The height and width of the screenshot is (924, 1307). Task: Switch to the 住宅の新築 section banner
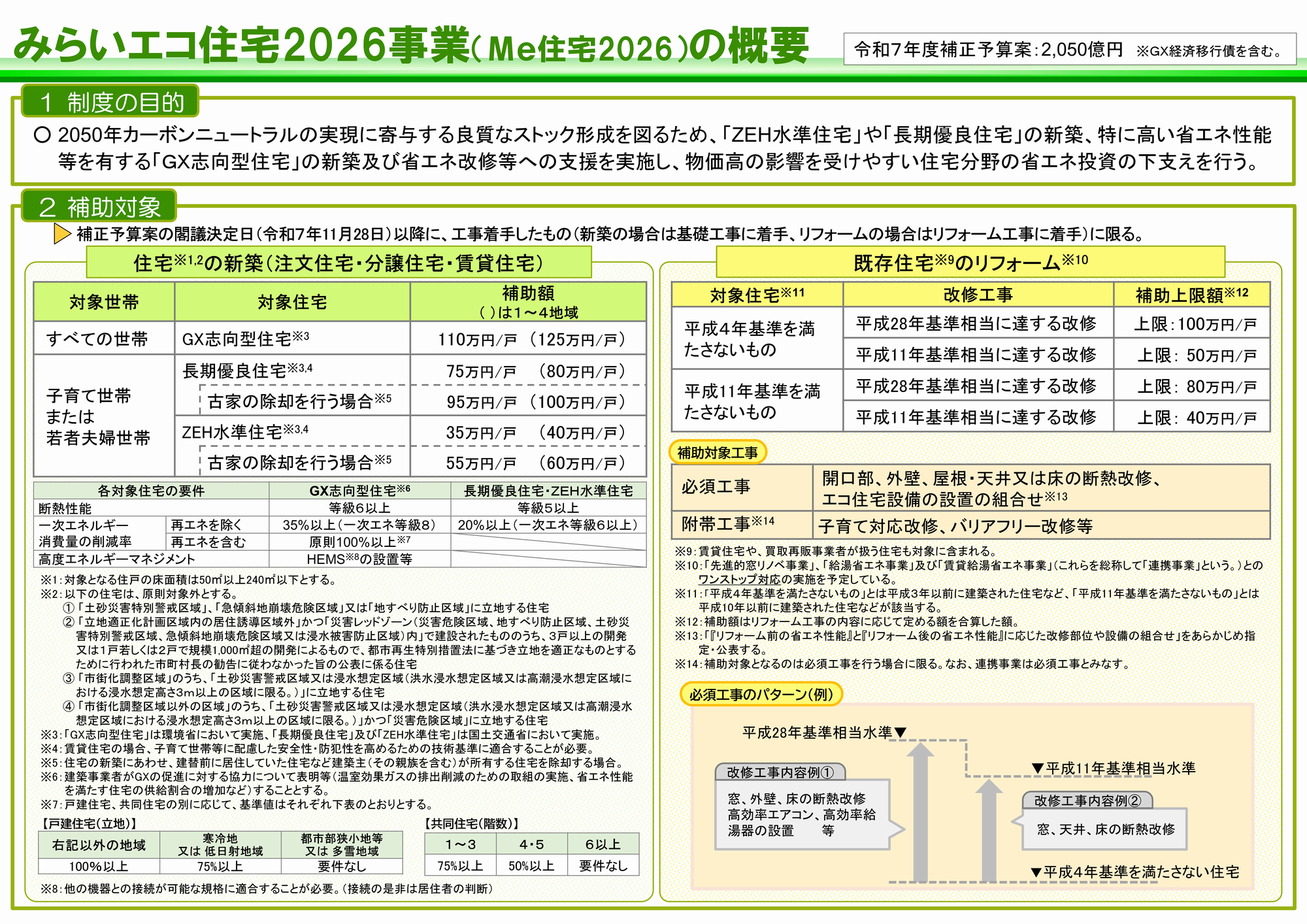(339, 264)
